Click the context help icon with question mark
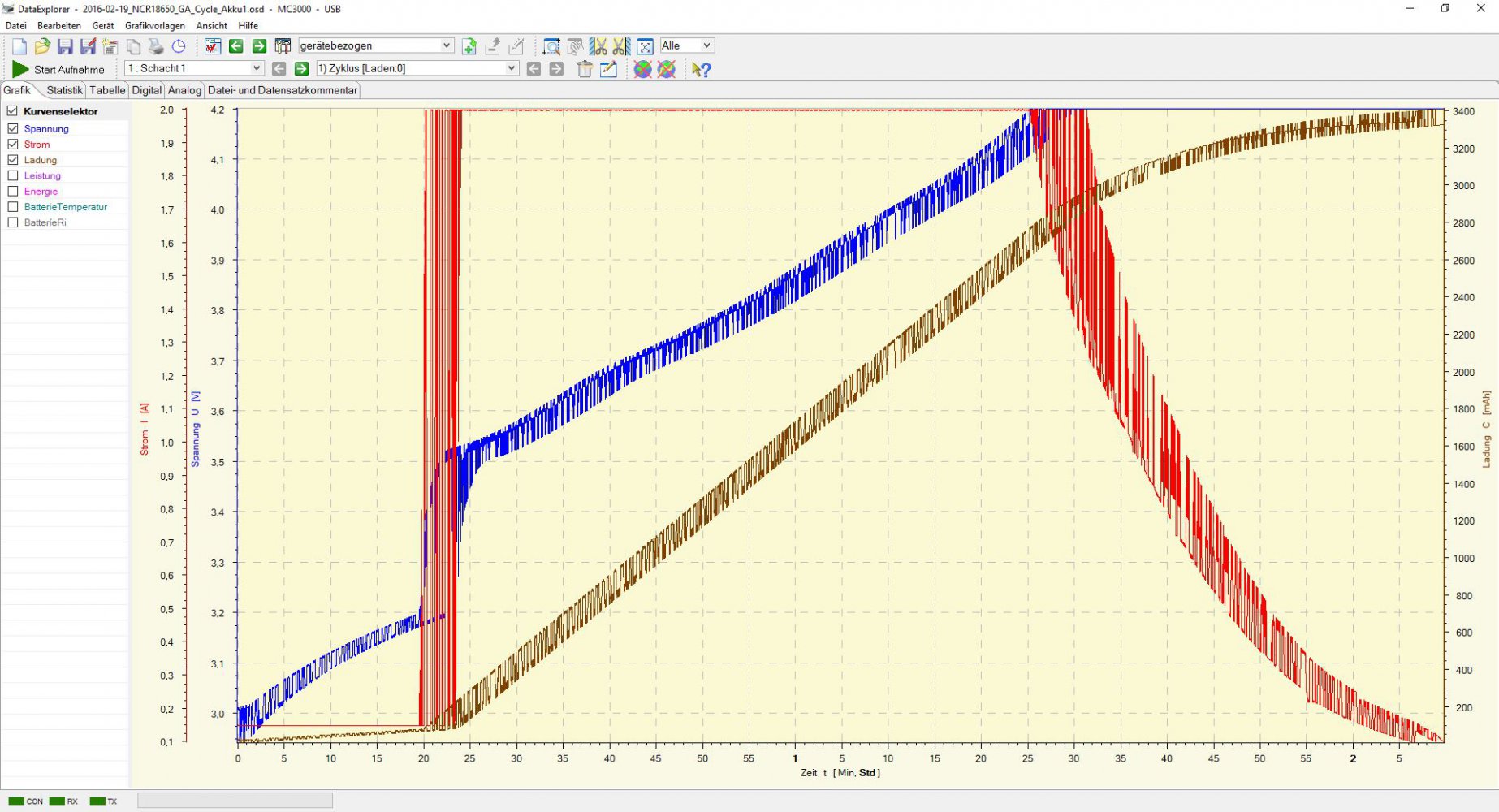The height and width of the screenshot is (812, 1499). click(x=701, y=69)
